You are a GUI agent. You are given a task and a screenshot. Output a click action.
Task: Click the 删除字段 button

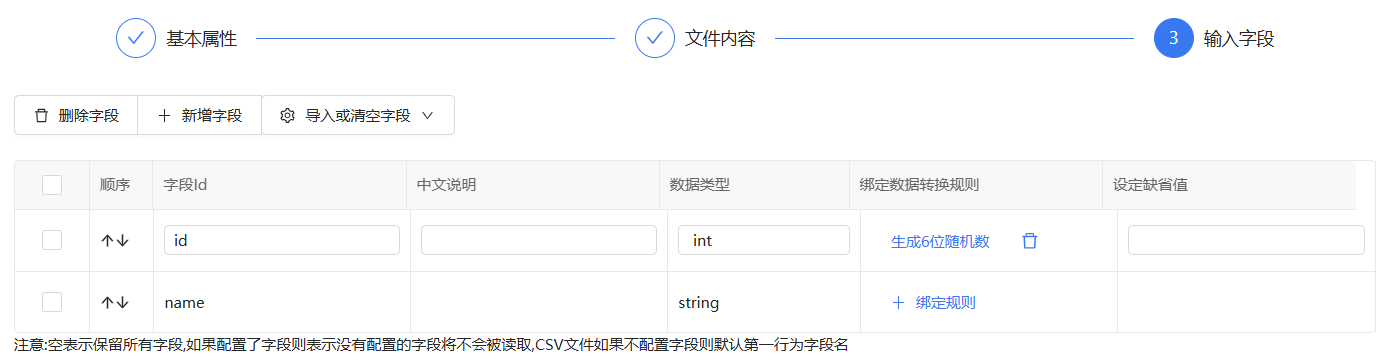[76, 115]
